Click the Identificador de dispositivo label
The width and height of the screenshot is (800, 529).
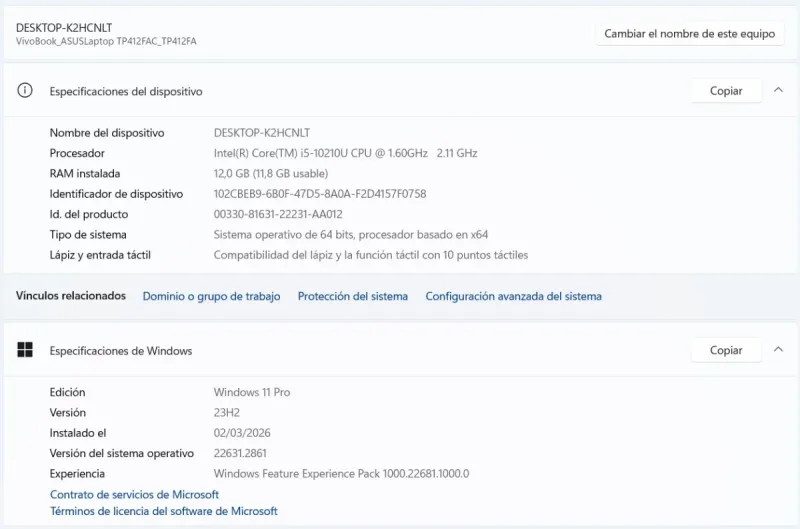[x=116, y=194]
